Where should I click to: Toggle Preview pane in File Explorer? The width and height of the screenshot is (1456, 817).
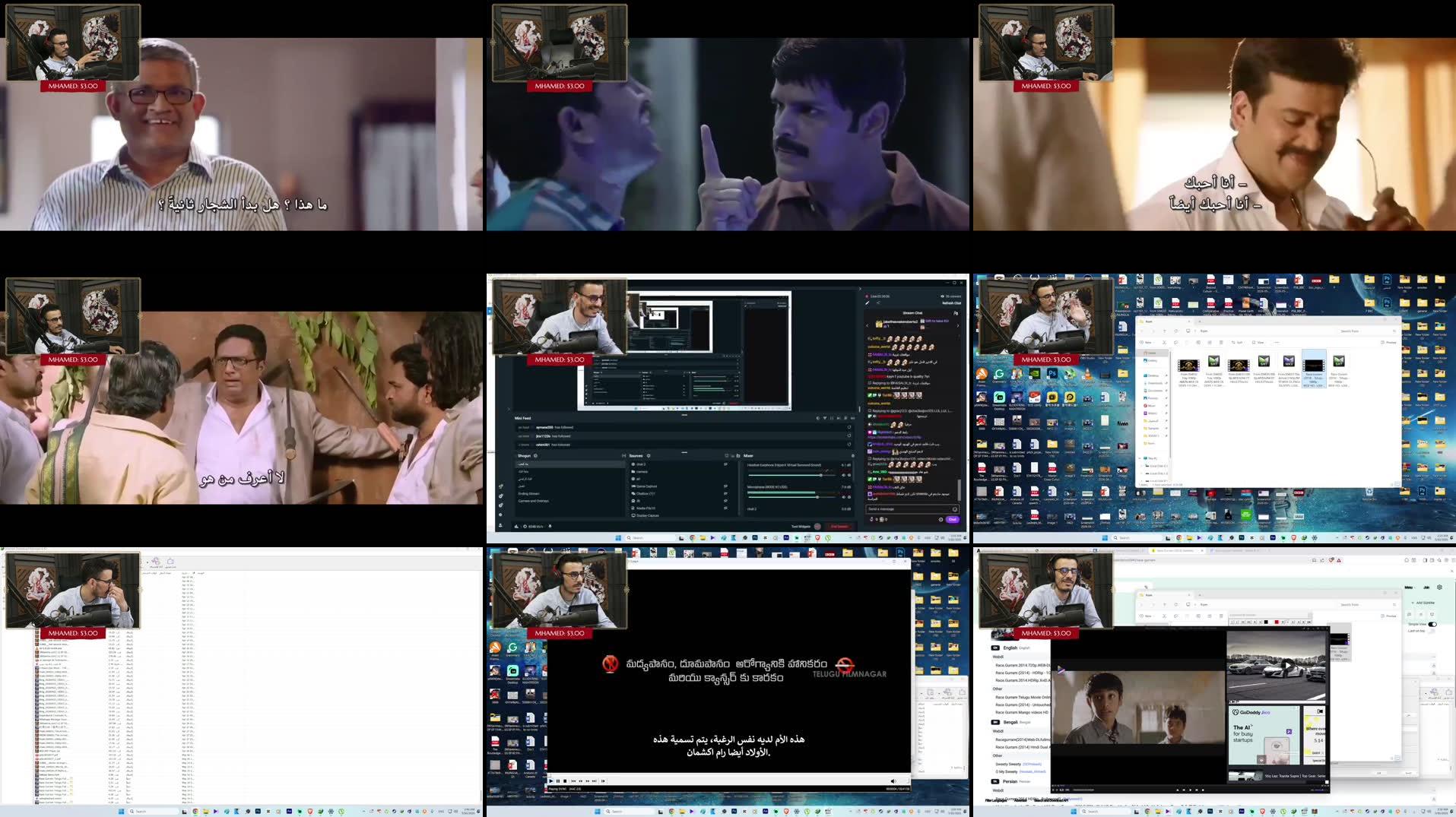[1388, 616]
